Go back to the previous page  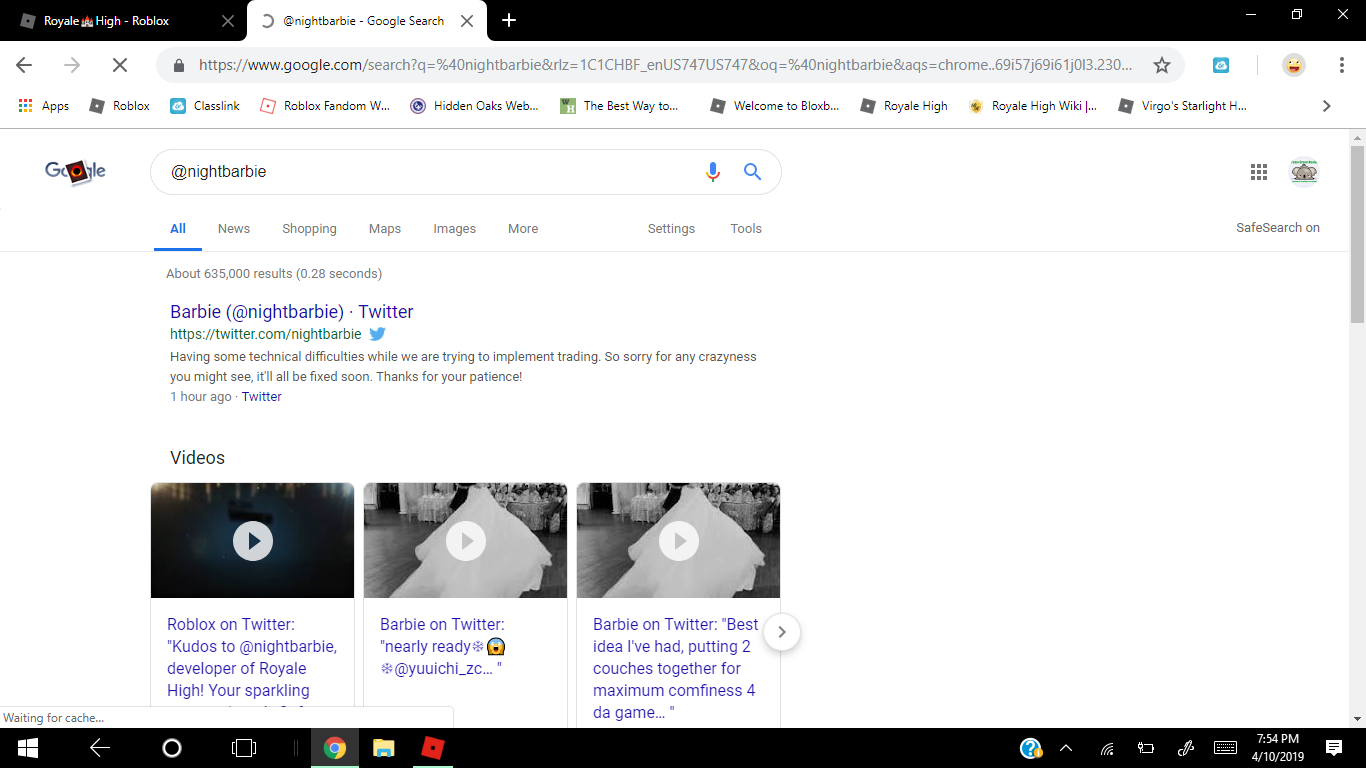click(24, 65)
